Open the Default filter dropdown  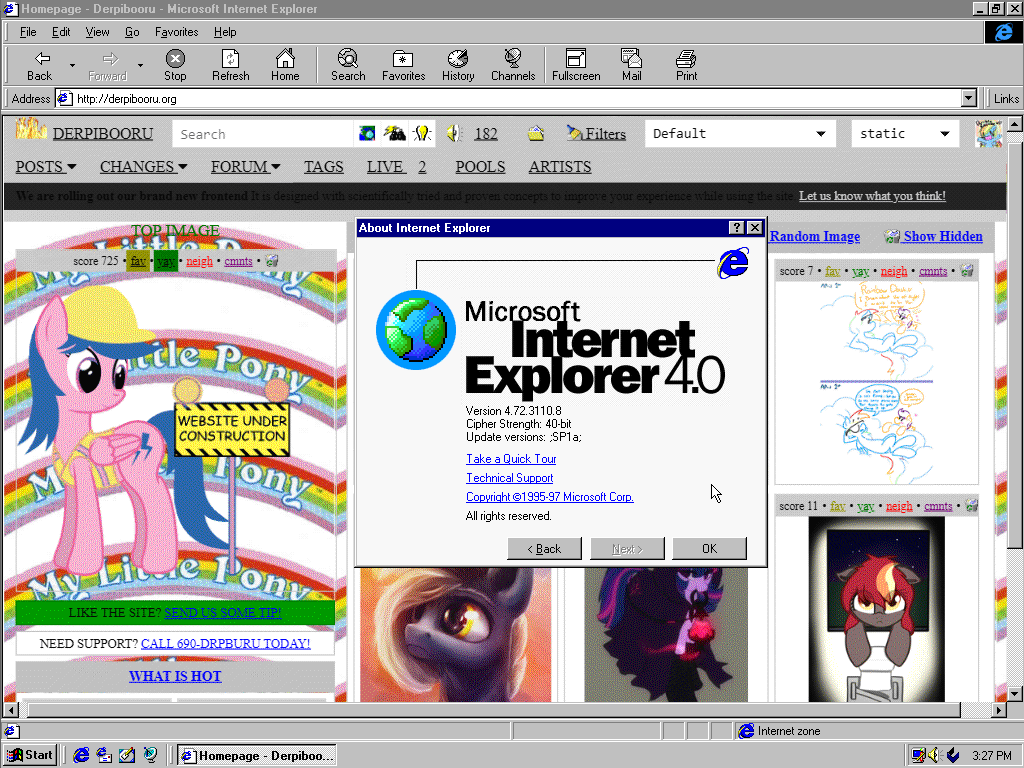tap(741, 133)
